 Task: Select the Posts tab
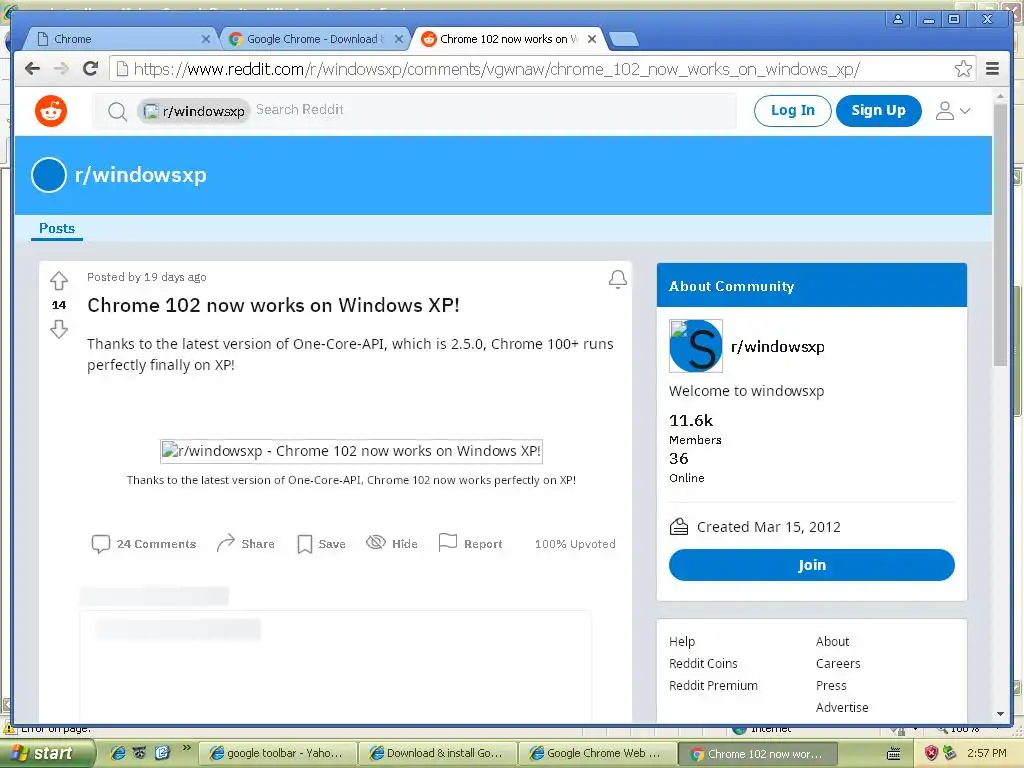pyautogui.click(x=57, y=228)
